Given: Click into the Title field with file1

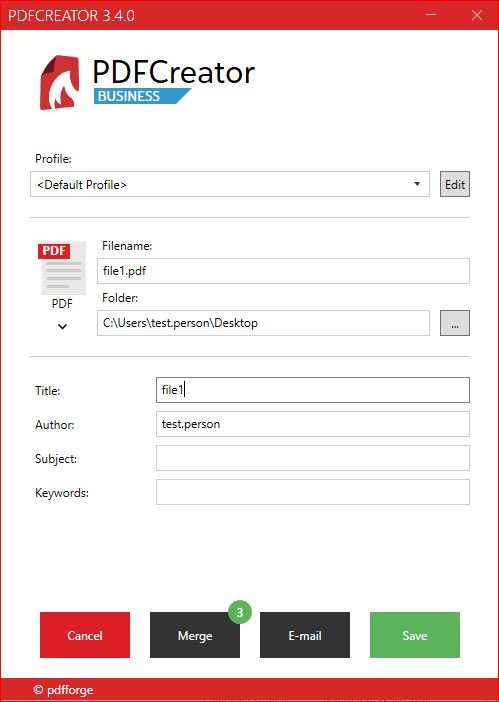Looking at the screenshot, I should [x=313, y=390].
